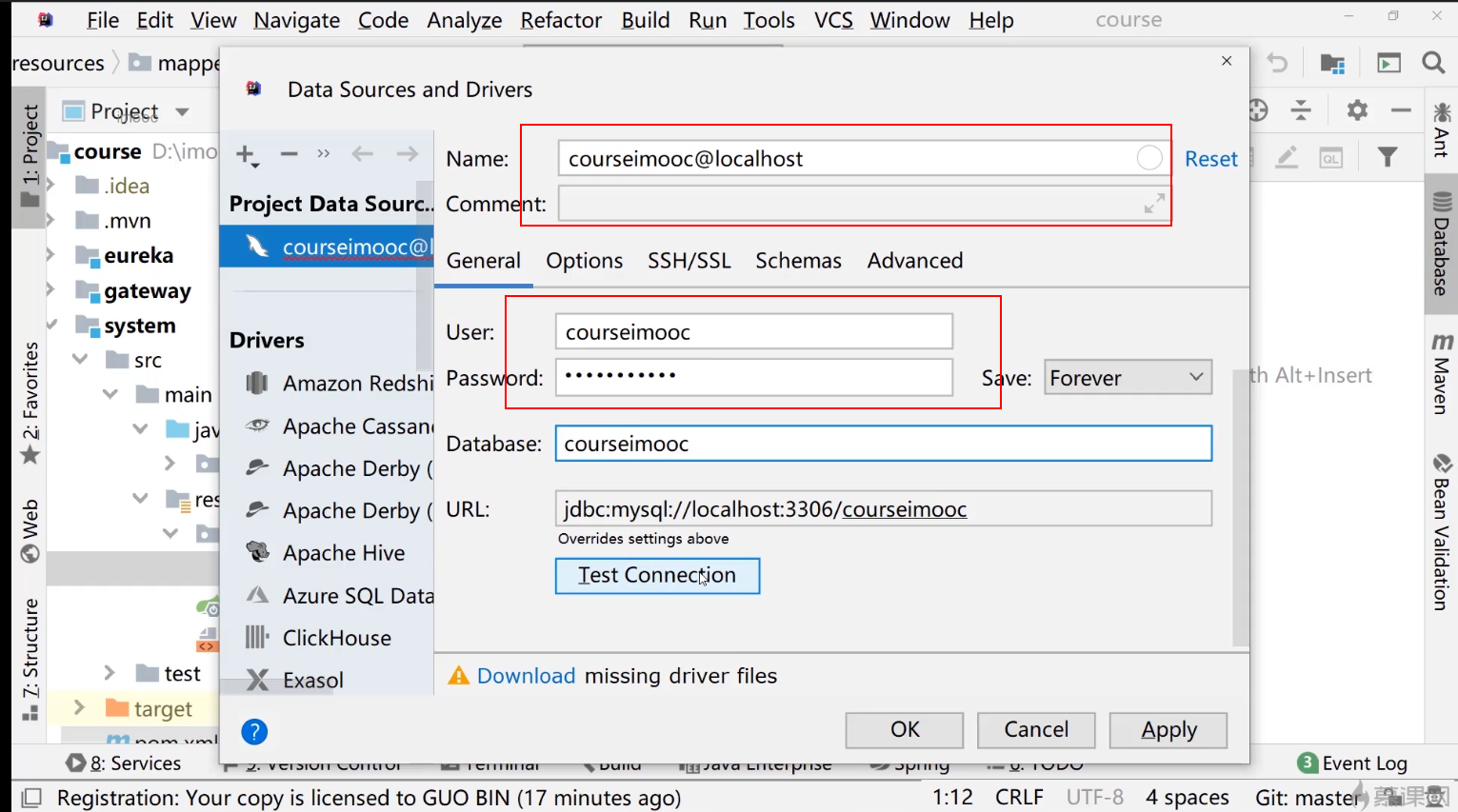The height and width of the screenshot is (812, 1458).
Task: Select the Amazon Redshift driver
Action: (x=338, y=384)
